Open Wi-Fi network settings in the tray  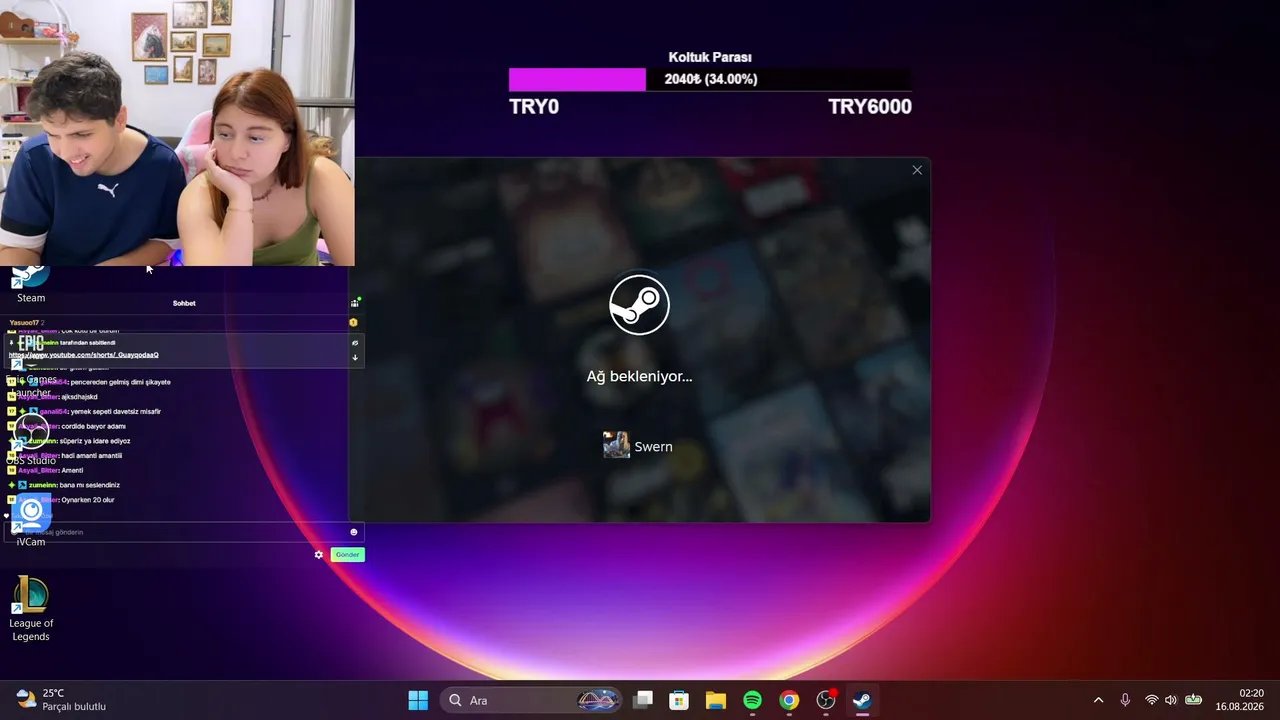pyautogui.click(x=1152, y=700)
